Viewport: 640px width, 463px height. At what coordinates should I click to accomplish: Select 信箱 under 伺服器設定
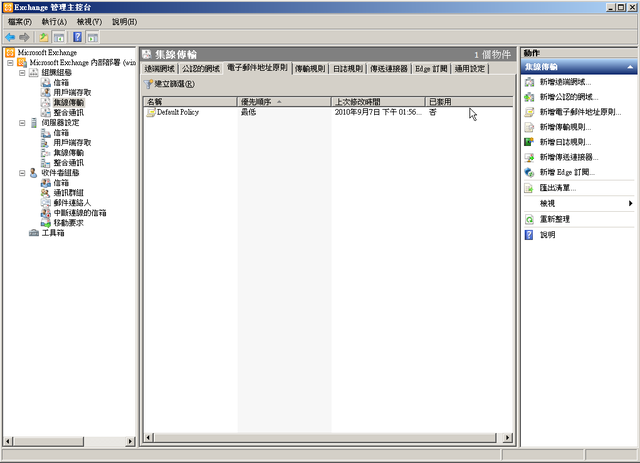[61, 133]
